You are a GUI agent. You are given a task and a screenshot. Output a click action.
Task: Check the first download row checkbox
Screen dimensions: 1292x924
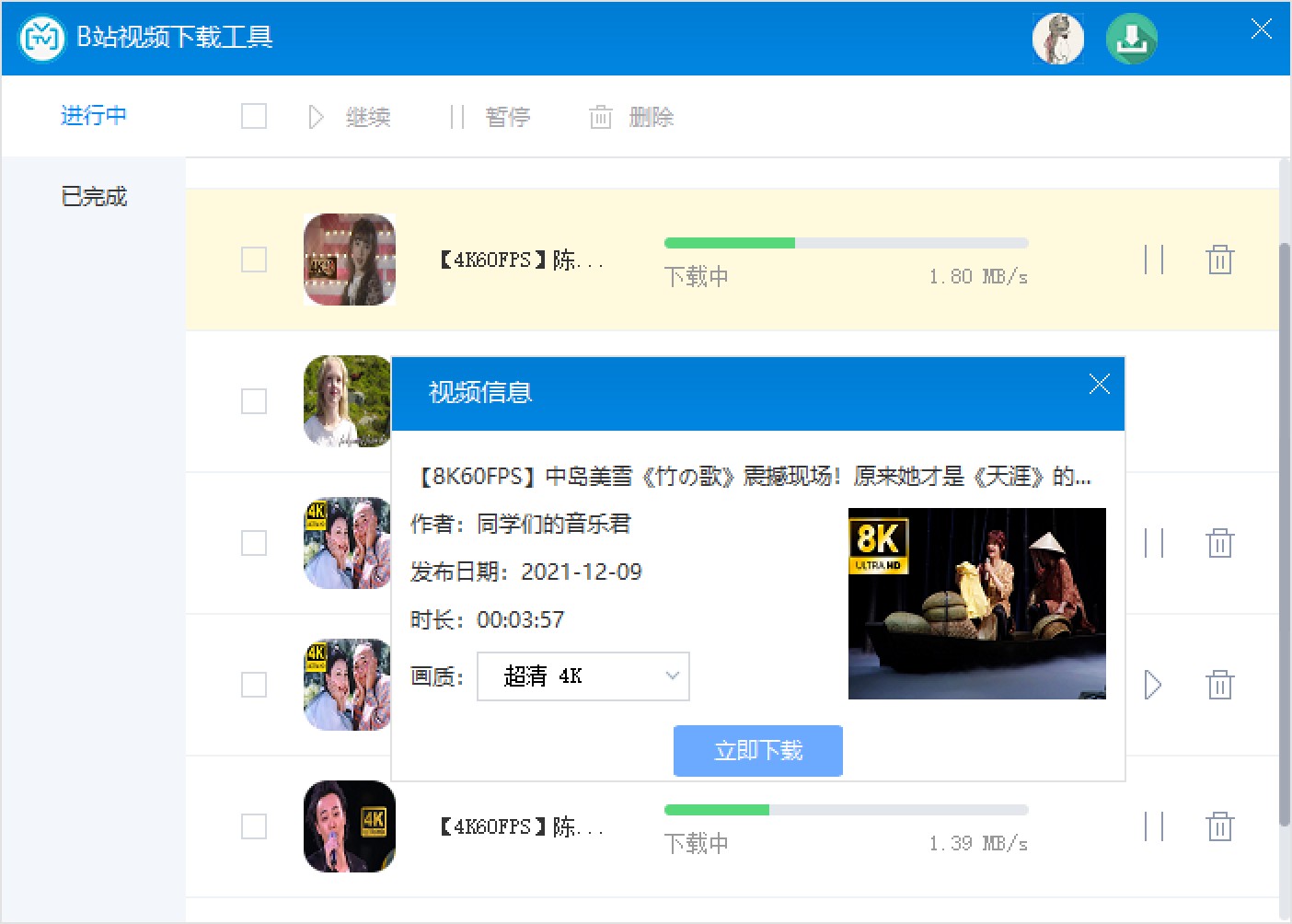pos(254,260)
